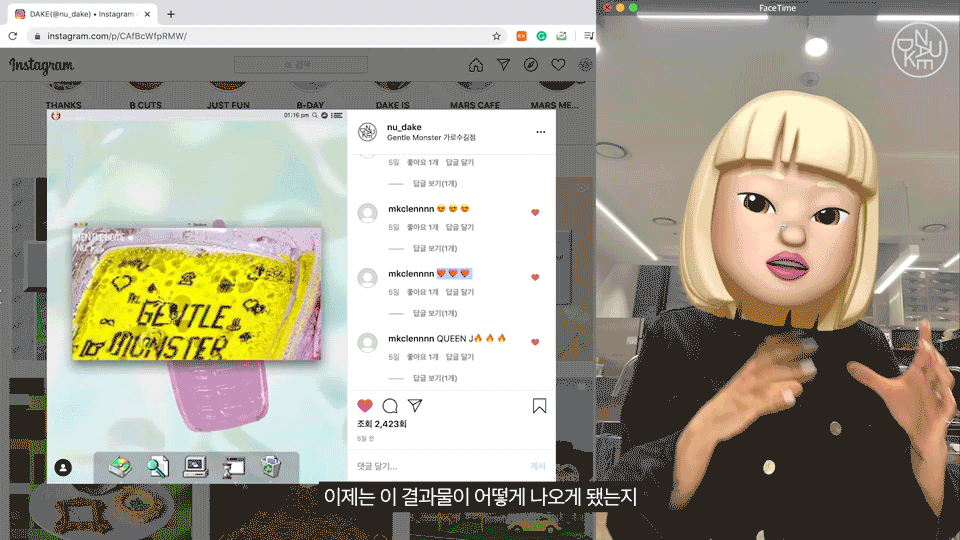Open the green Grammarly extension icon
This screenshot has height=540, width=960.
click(x=541, y=36)
